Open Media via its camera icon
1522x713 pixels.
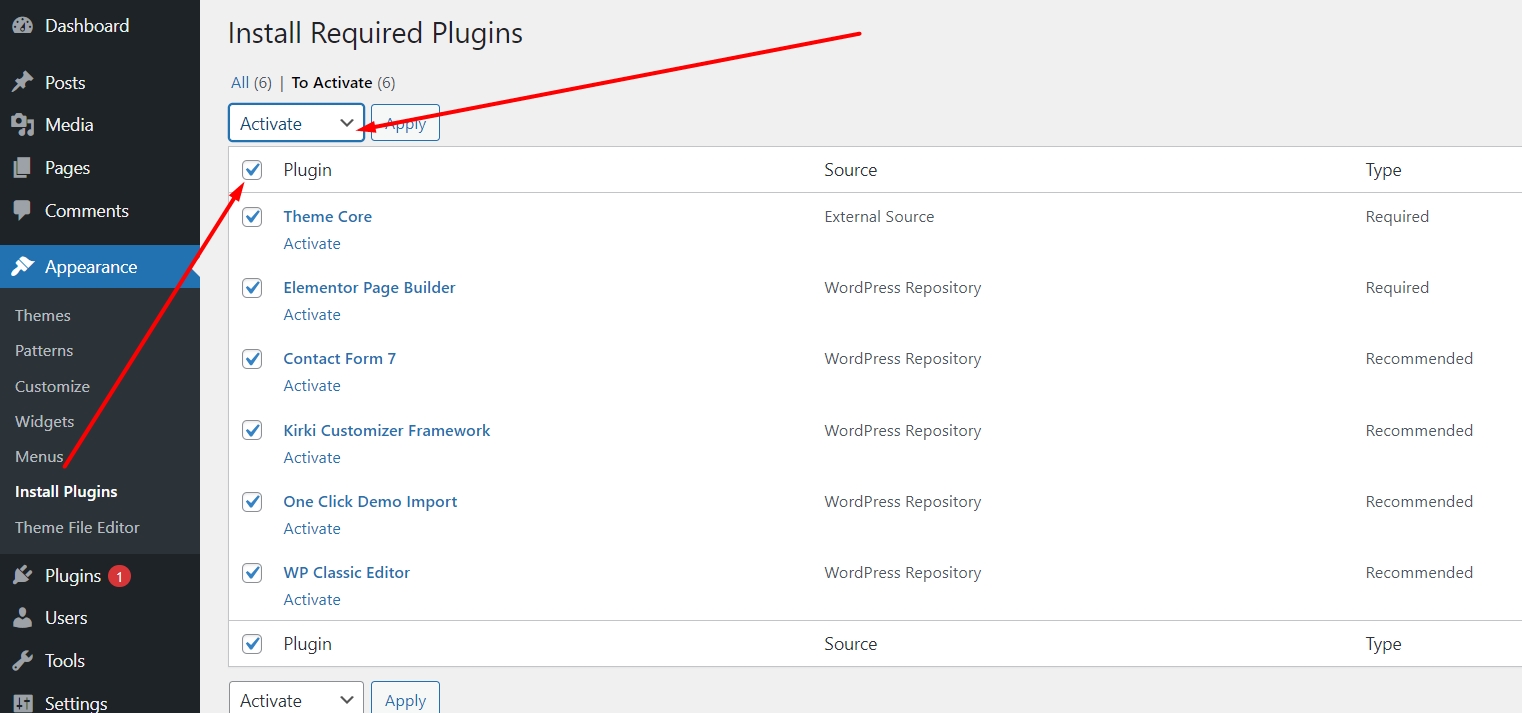click(22, 125)
